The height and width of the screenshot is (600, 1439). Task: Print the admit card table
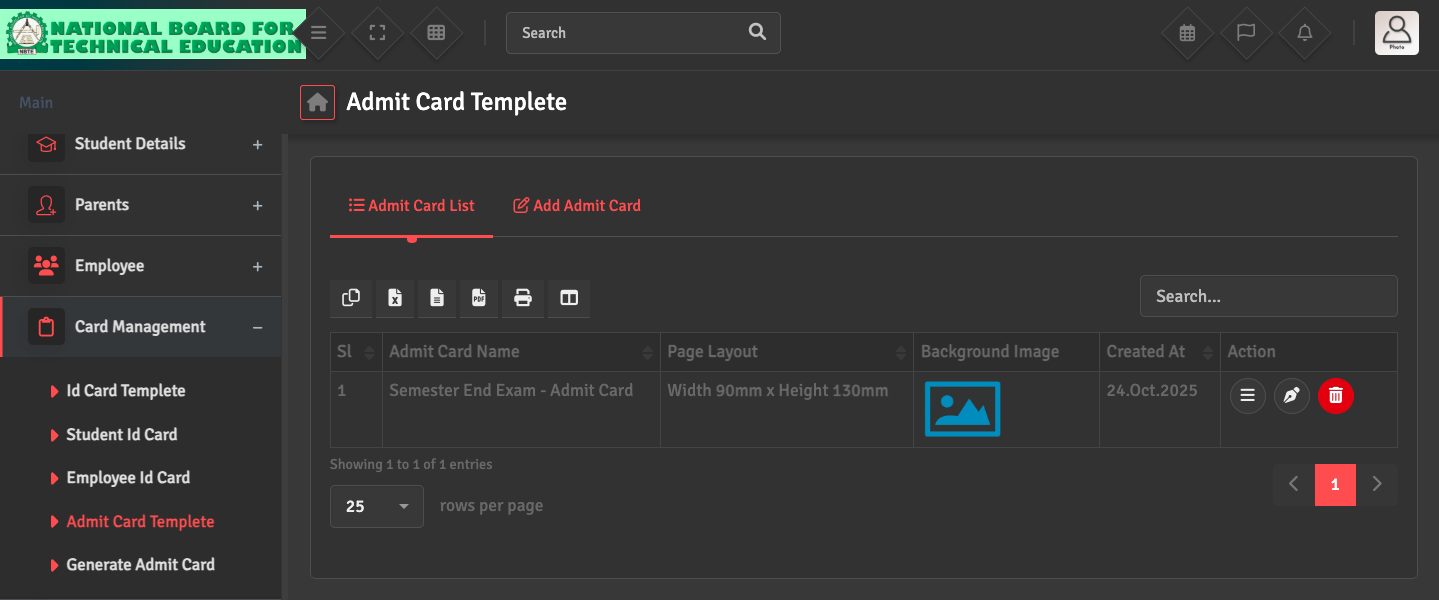522,298
